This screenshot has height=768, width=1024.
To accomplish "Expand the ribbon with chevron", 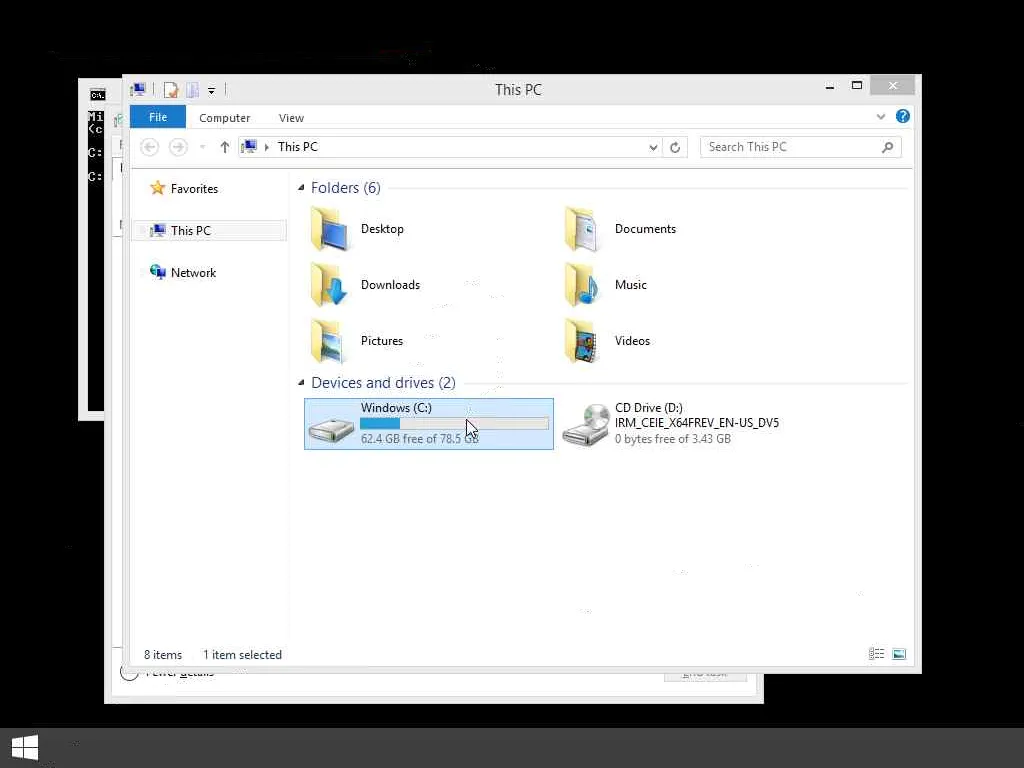I will pyautogui.click(x=881, y=117).
